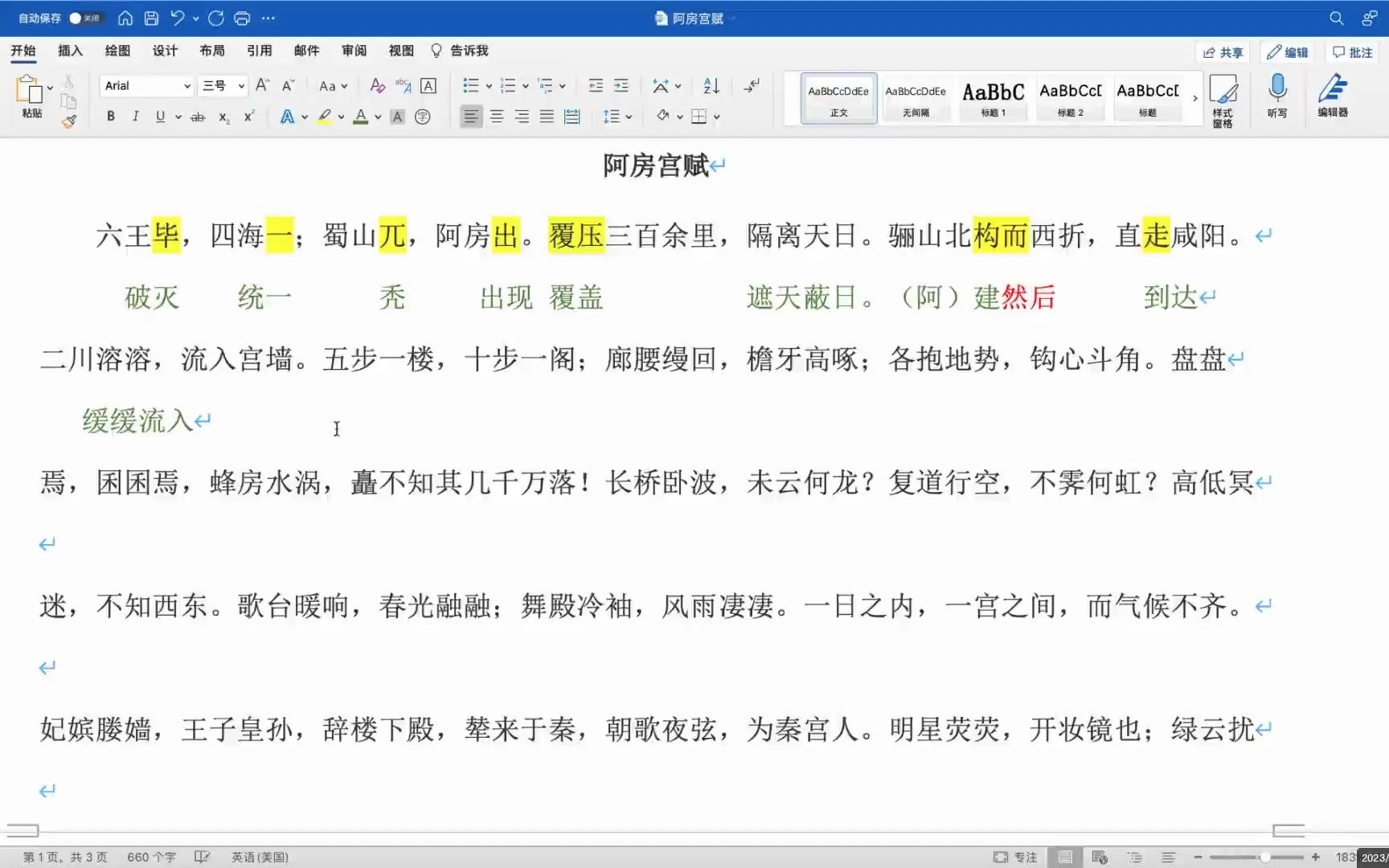Search the document with magnifier icon
The image size is (1389, 868).
tap(1336, 18)
